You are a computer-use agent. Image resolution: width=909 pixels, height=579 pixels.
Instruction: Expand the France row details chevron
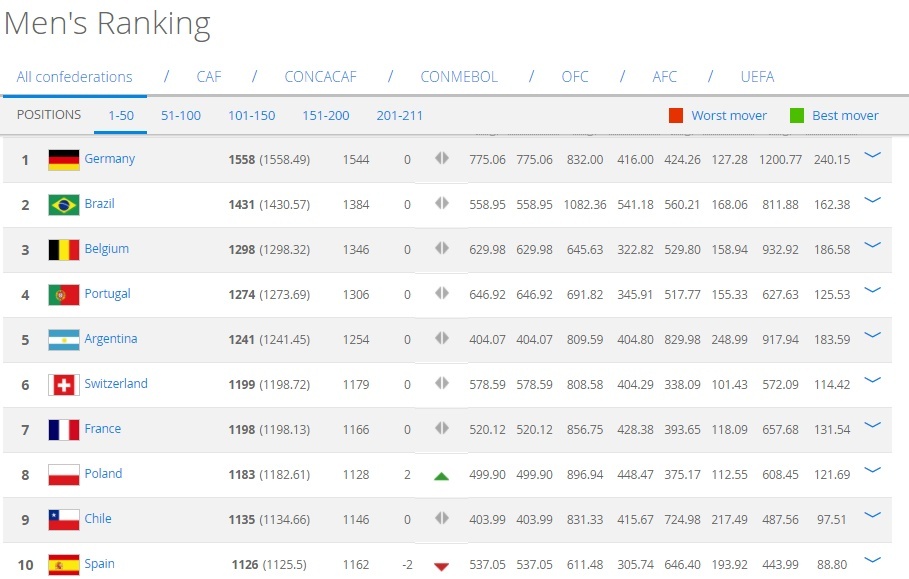click(x=872, y=425)
